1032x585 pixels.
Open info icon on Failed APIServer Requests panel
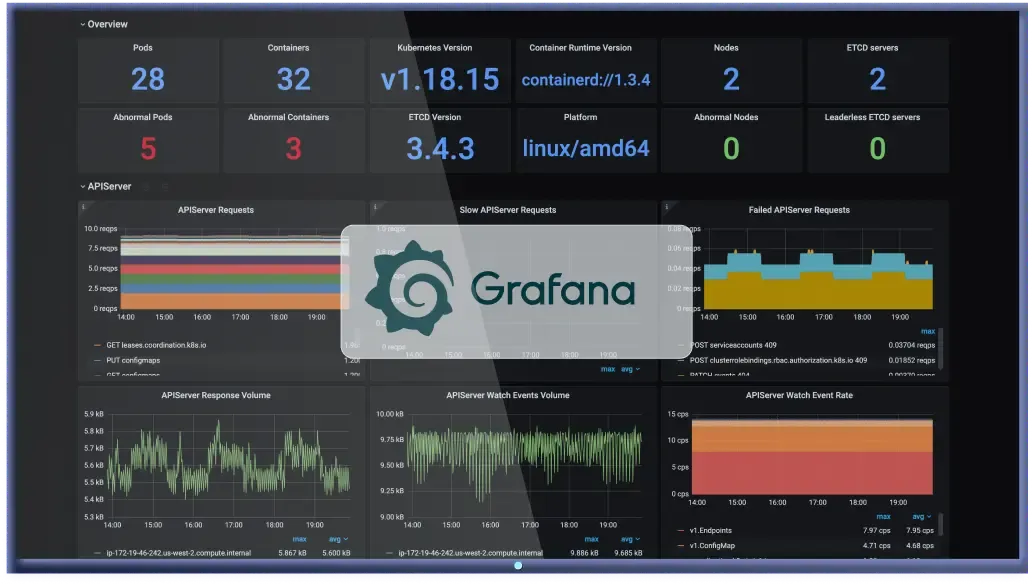(667, 207)
